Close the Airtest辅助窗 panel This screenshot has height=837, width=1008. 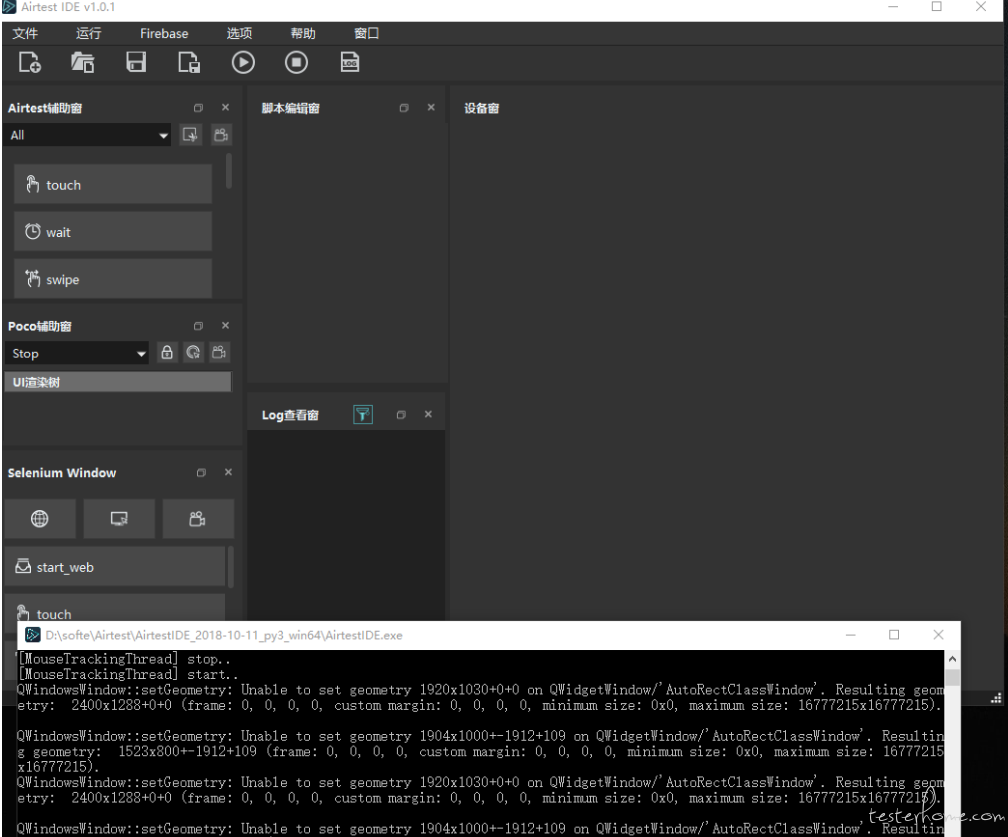click(225, 107)
